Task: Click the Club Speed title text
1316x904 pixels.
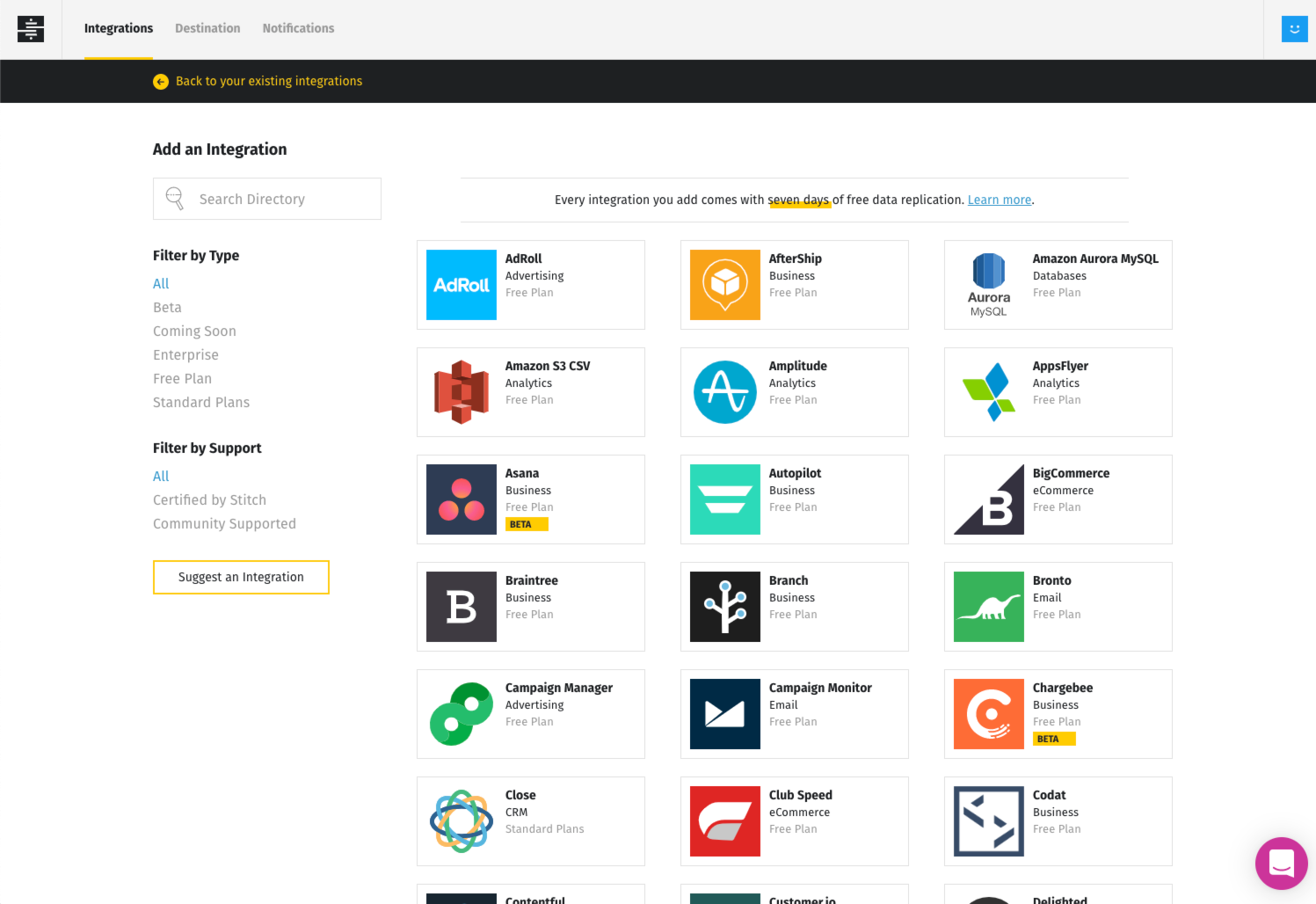Action: tap(800, 795)
